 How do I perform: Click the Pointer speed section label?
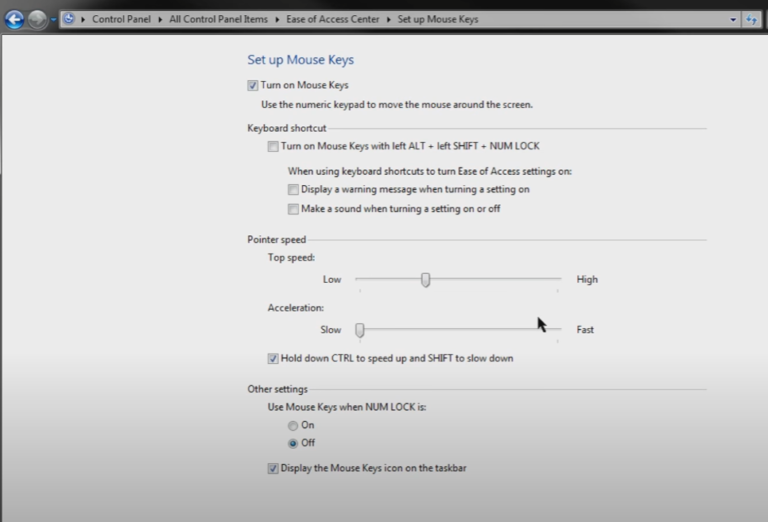(276, 239)
